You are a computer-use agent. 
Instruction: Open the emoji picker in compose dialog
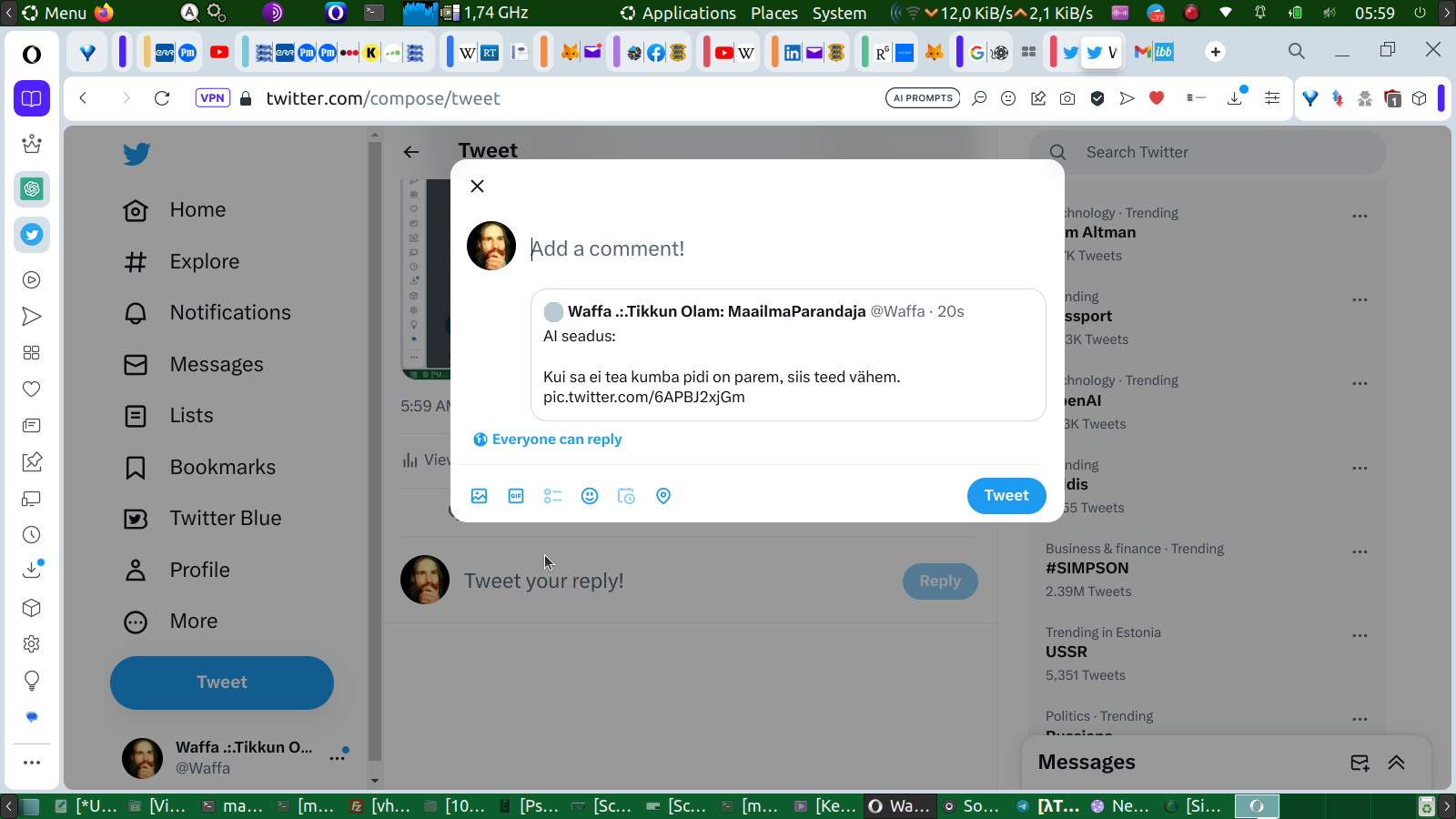590,496
